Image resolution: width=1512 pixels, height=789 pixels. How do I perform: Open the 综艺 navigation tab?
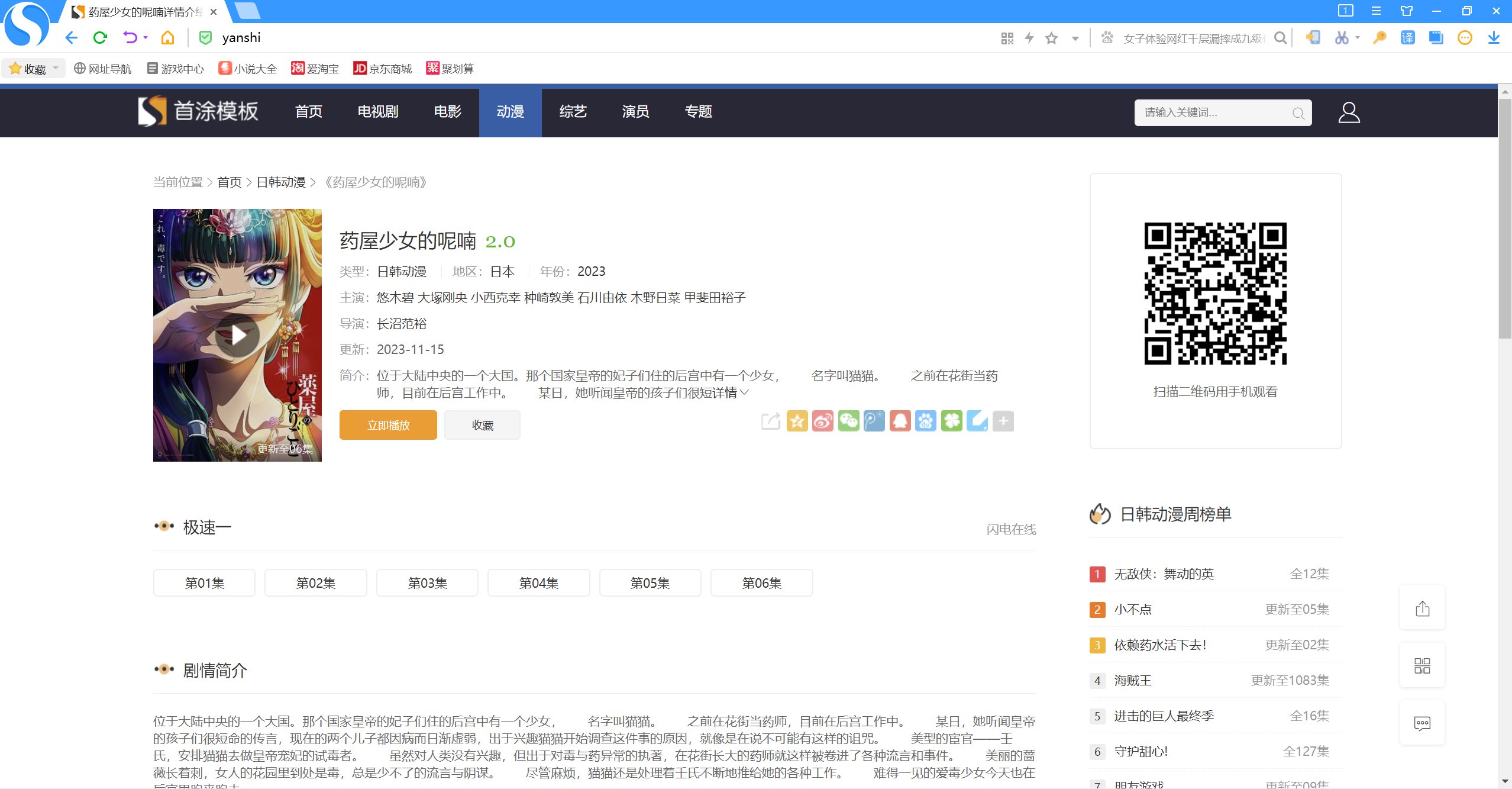573,112
